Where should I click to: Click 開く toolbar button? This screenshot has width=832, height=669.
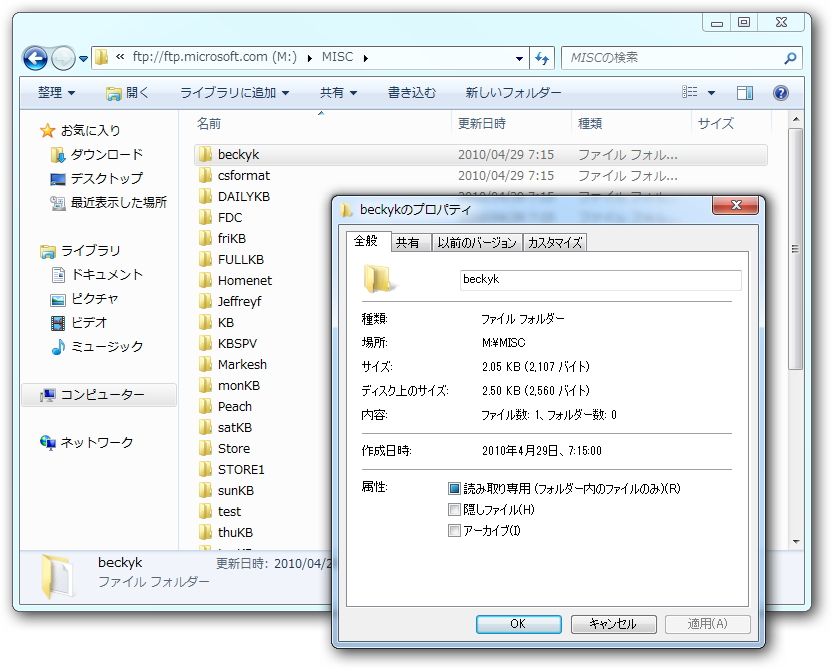[127, 93]
